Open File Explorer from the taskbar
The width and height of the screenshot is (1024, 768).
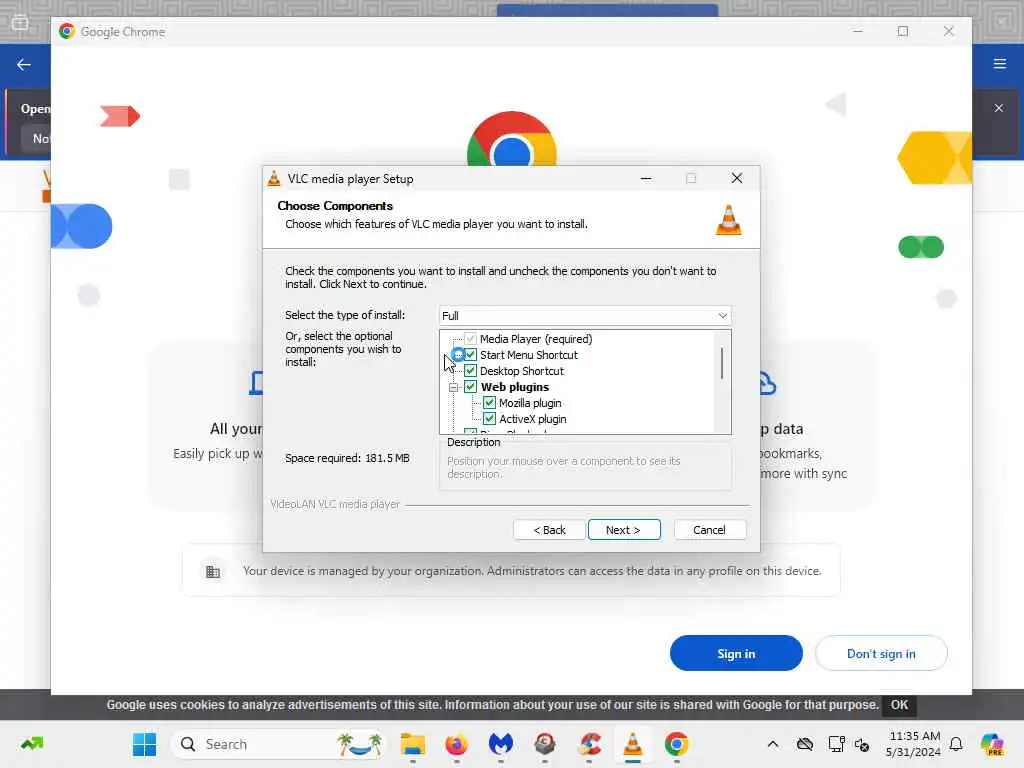(413, 744)
